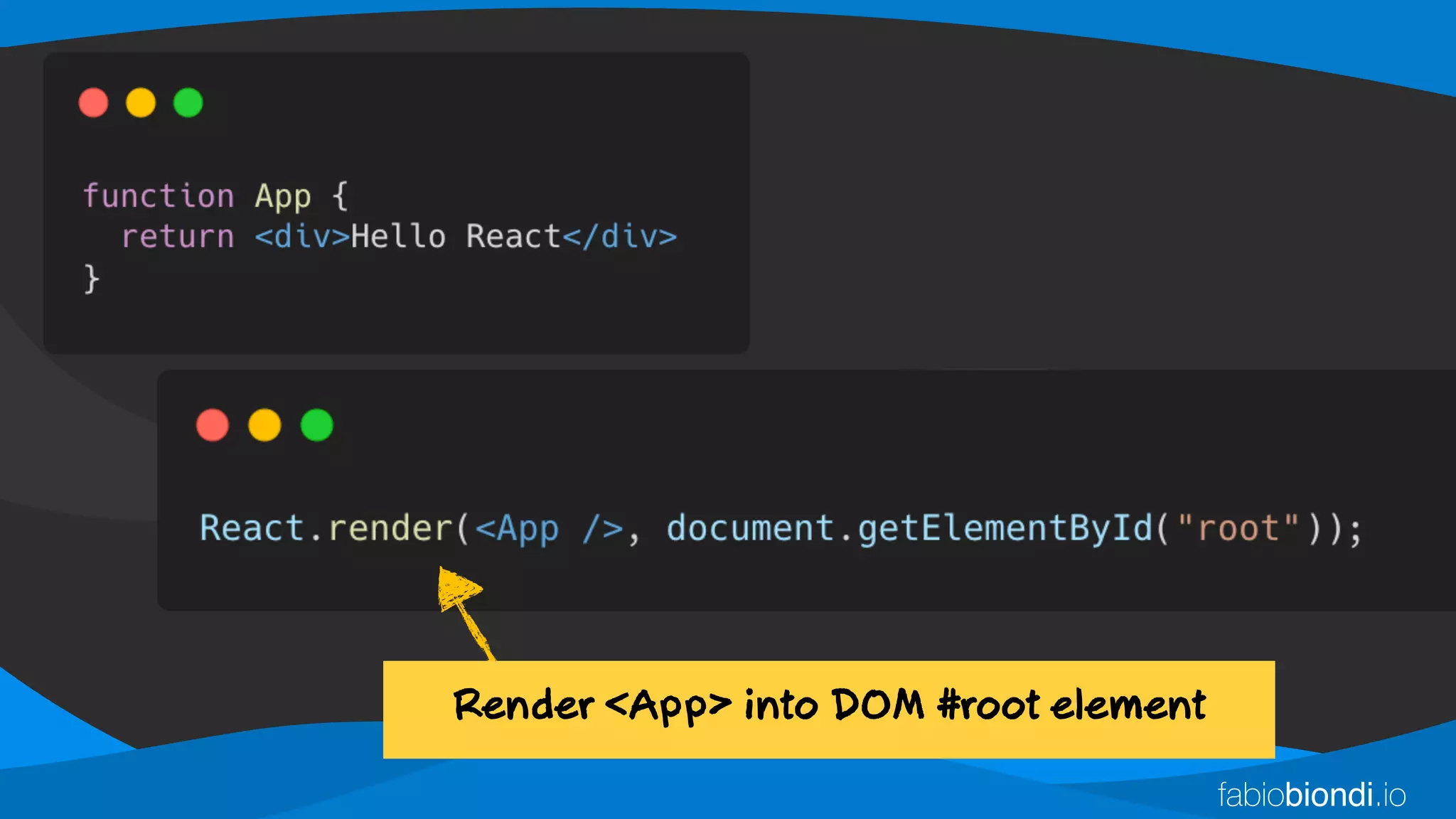Click the opening <div> tag
Screen dimensions: 1456x819
pyautogui.click(x=302, y=237)
